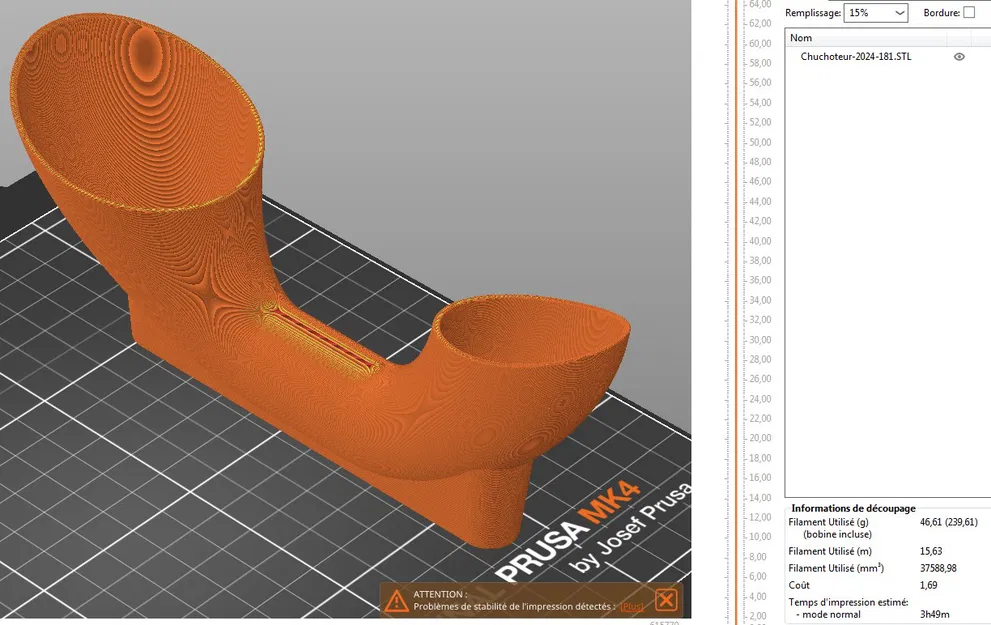Click the Remplissage label
The height and width of the screenshot is (625, 991).
coord(813,13)
